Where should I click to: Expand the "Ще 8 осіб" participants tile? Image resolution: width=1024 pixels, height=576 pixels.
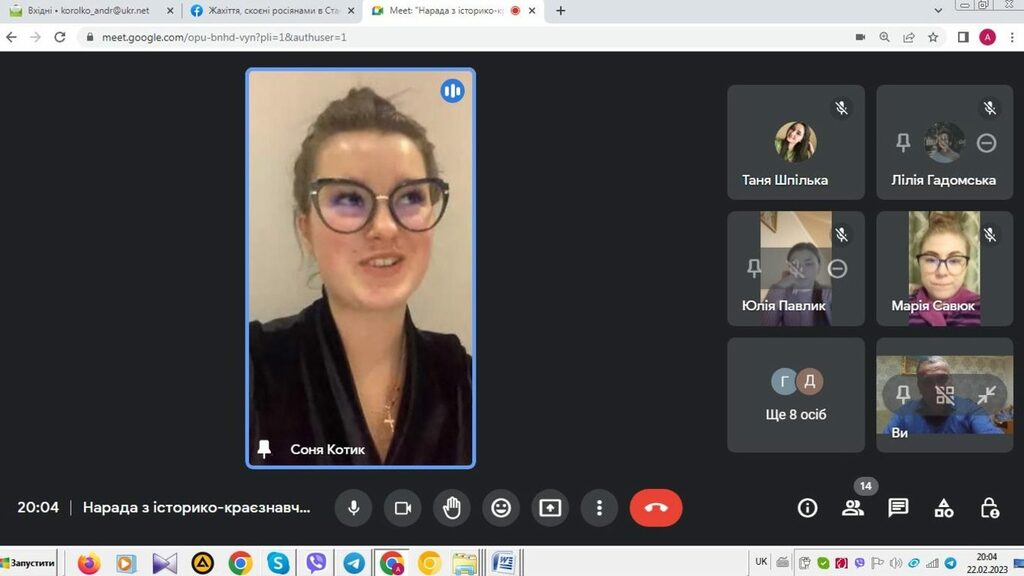pos(795,395)
